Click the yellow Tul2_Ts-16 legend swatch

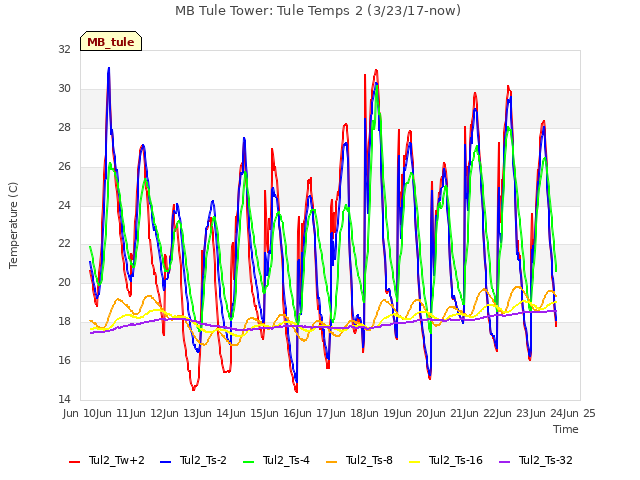pyautogui.click(x=414, y=462)
